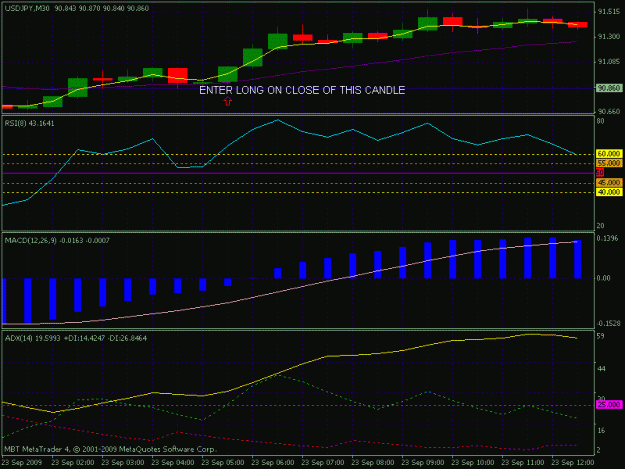
Task: Click the magenta 25.000 ADX level tag
Action: point(609,405)
